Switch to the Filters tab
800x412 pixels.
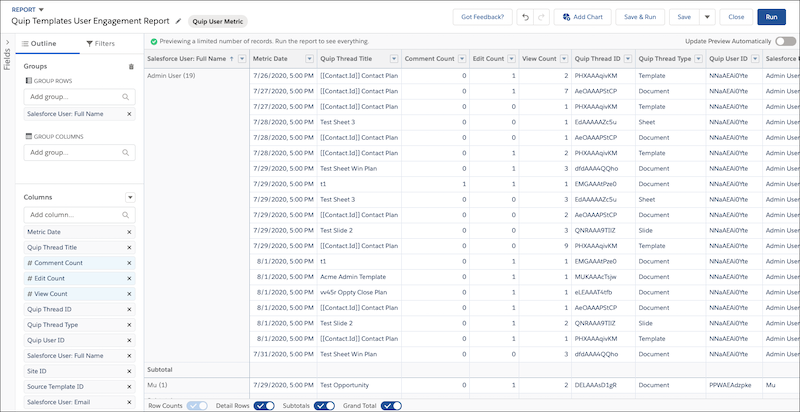101,44
